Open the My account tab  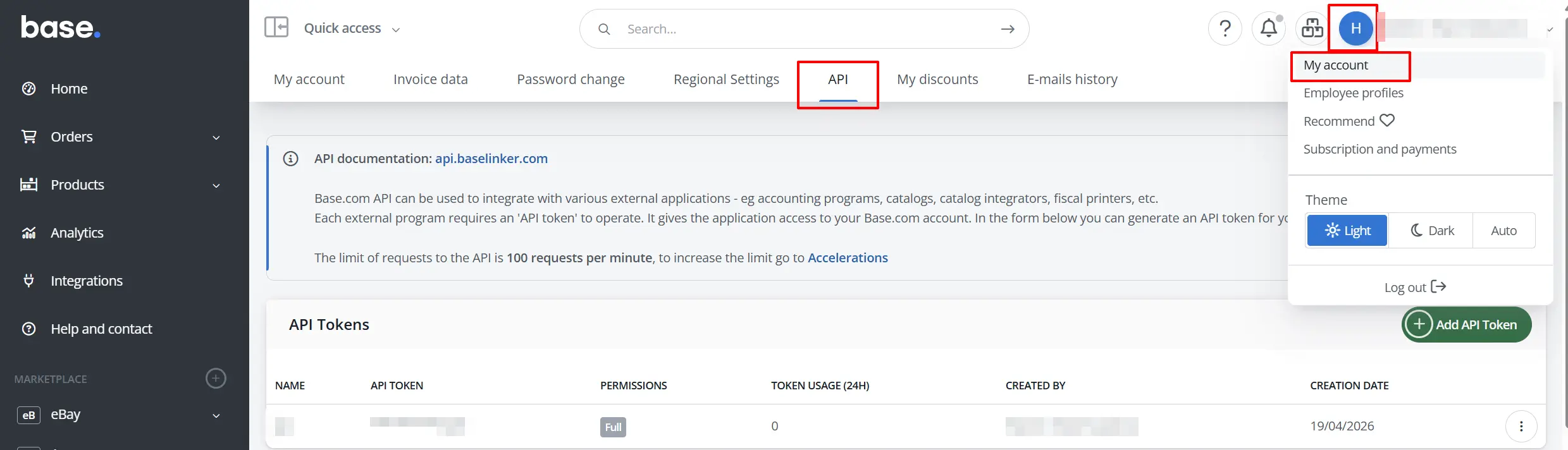(309, 79)
